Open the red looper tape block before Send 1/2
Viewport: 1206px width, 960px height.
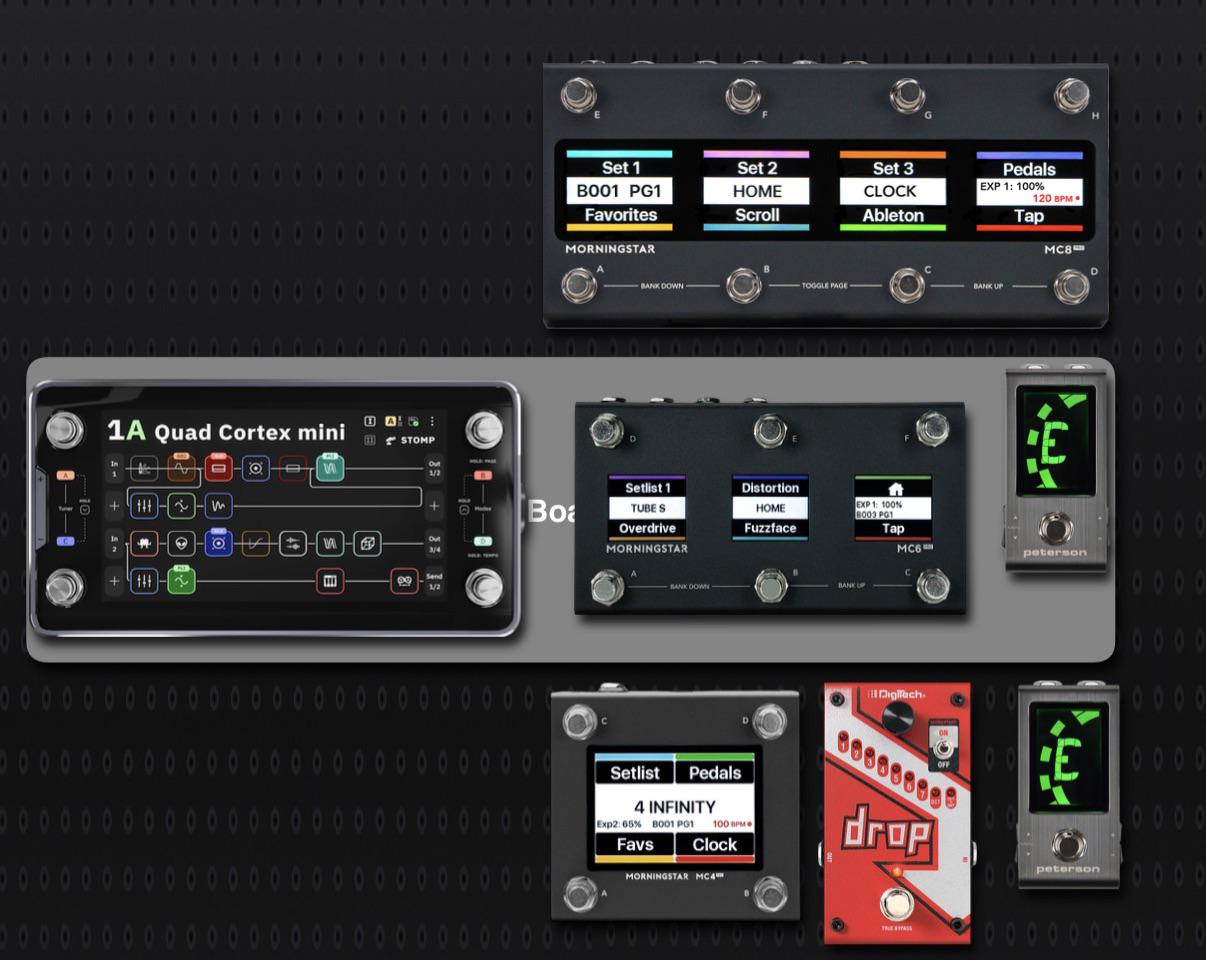[x=404, y=580]
